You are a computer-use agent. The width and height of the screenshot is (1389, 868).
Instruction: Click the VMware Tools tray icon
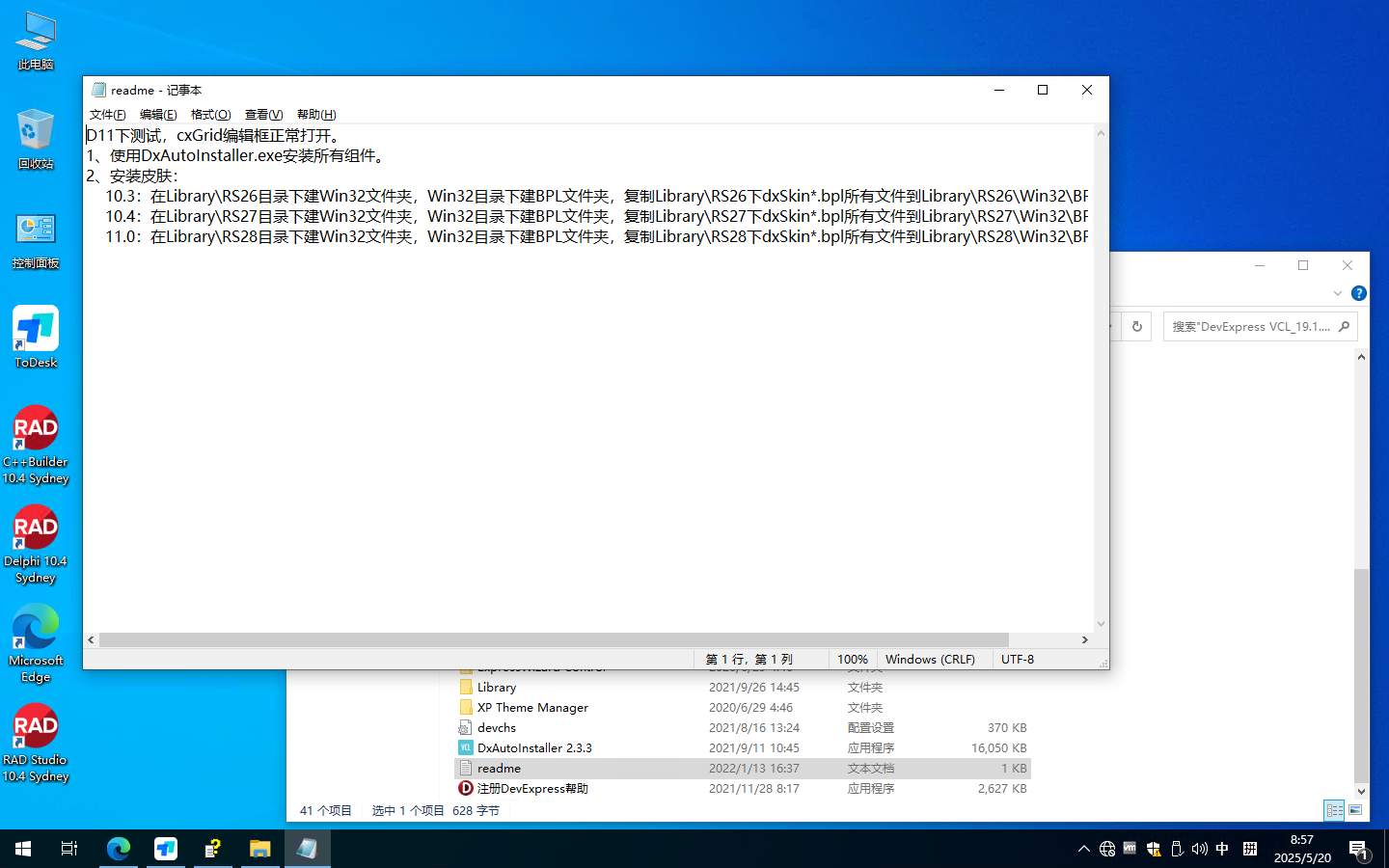click(x=1130, y=849)
